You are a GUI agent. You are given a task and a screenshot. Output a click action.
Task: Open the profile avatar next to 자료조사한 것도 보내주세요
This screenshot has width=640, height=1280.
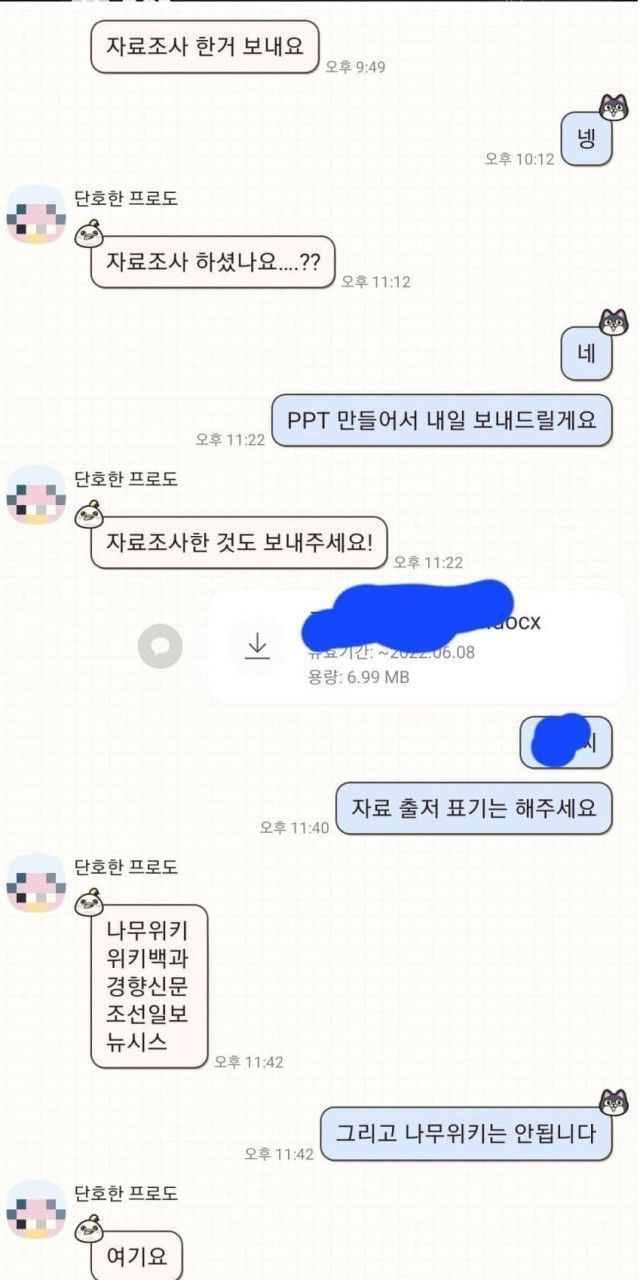[x=37, y=494]
